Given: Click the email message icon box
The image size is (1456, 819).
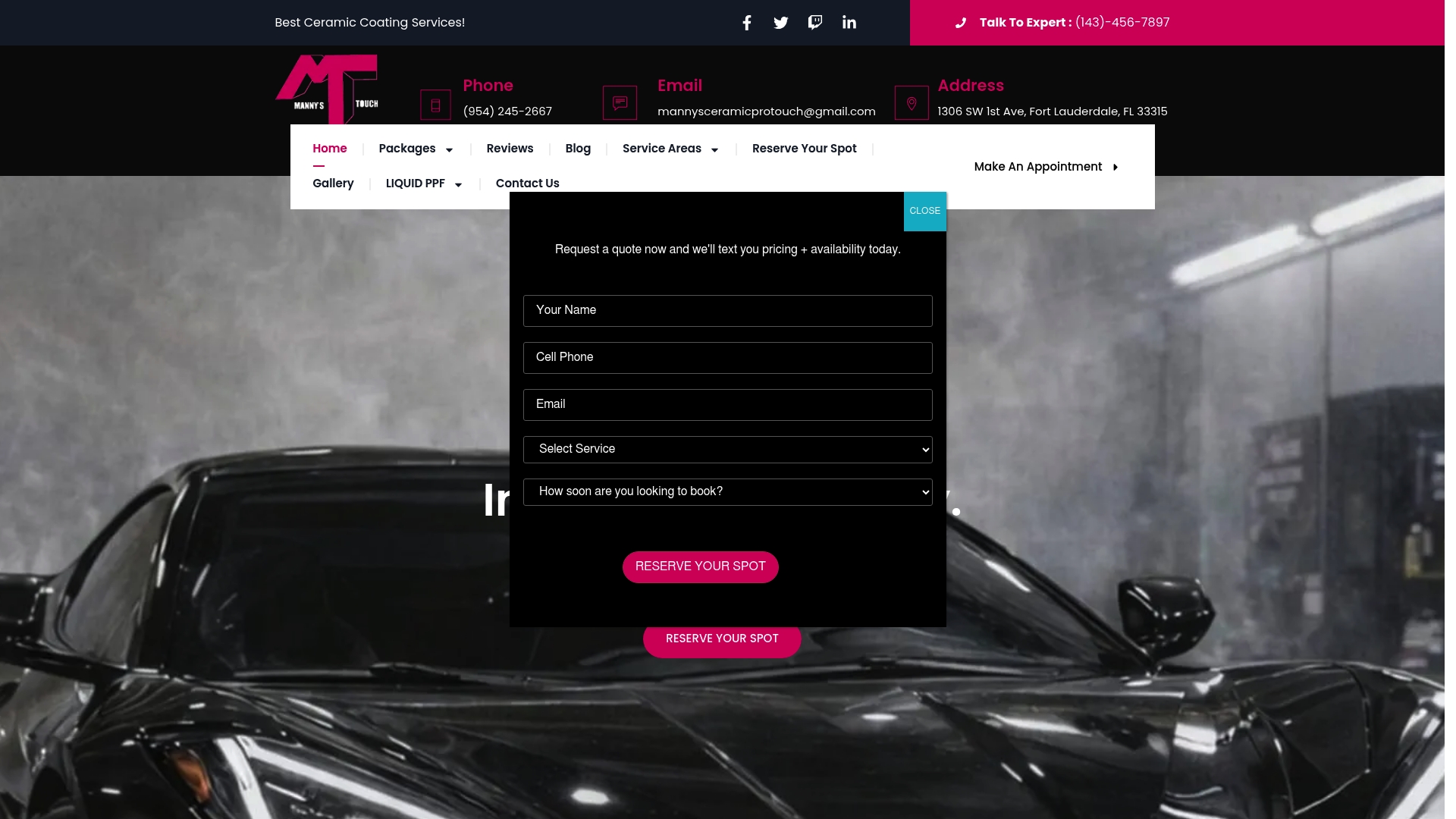Looking at the screenshot, I should click(620, 102).
